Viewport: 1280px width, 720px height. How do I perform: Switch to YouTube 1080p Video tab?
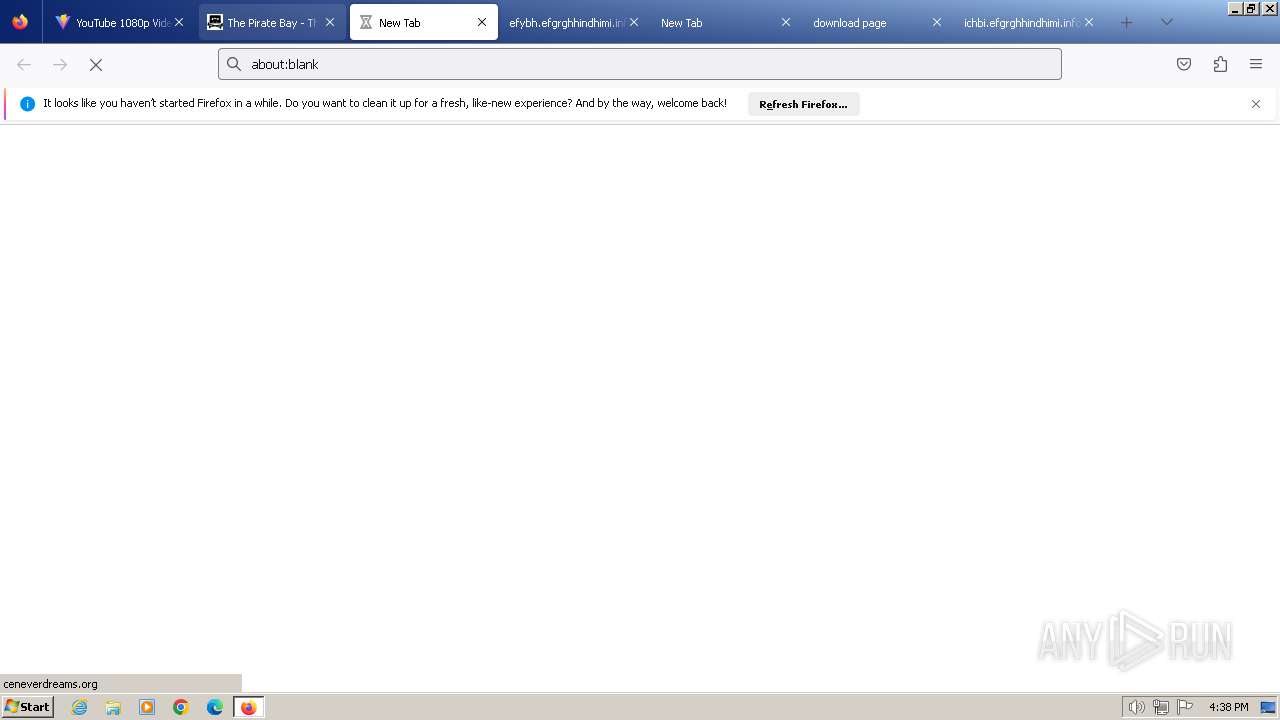click(119, 22)
